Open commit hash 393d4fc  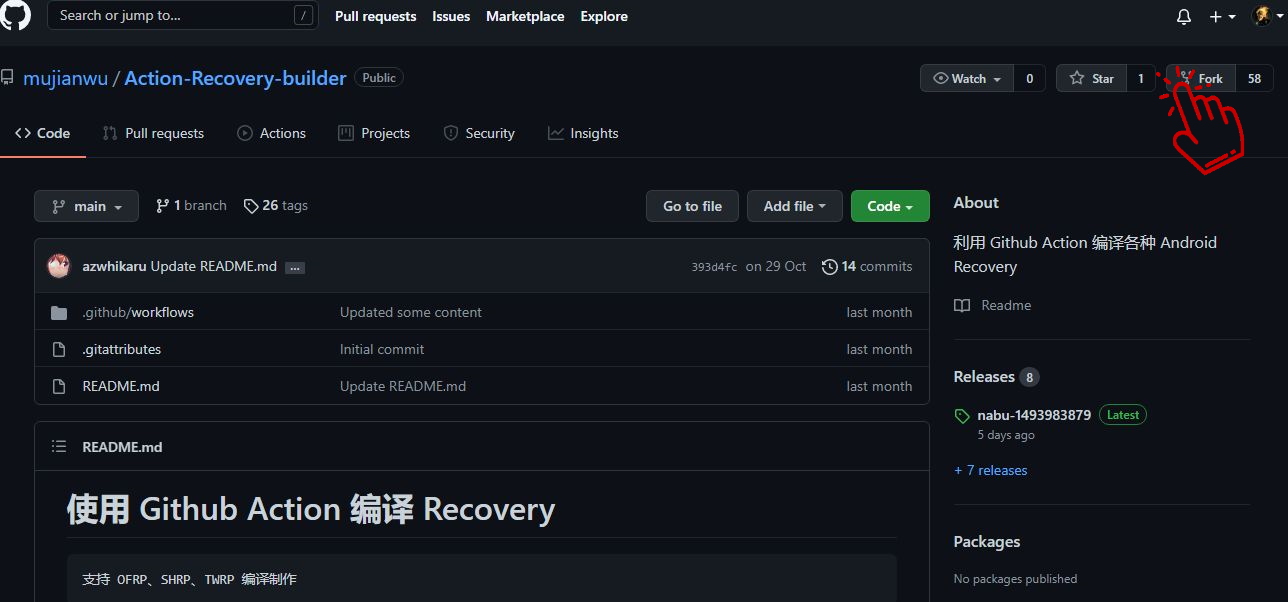(x=714, y=267)
